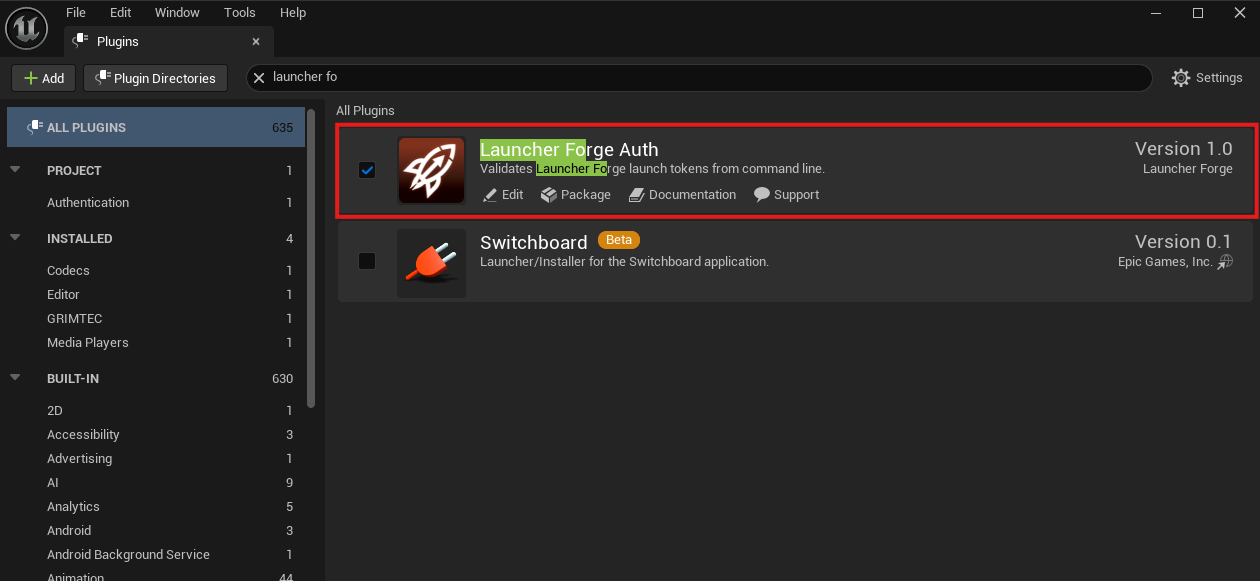Click the Version 0.1 label
Image resolution: width=1260 pixels, height=581 pixels.
(x=1184, y=242)
